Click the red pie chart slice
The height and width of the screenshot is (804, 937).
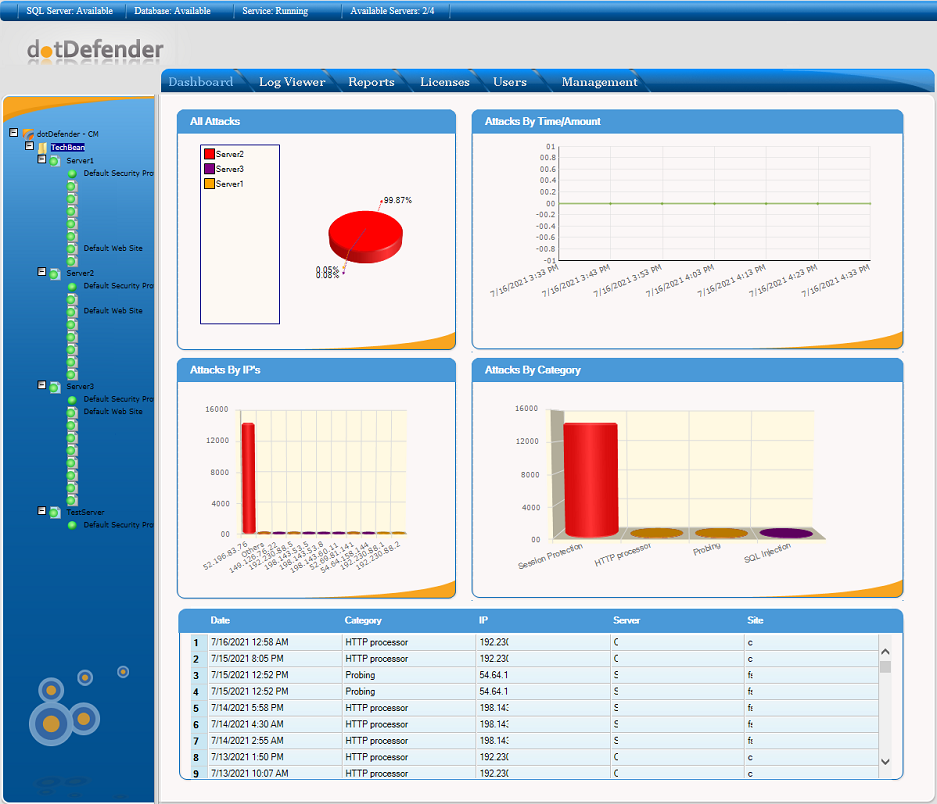[x=366, y=236]
